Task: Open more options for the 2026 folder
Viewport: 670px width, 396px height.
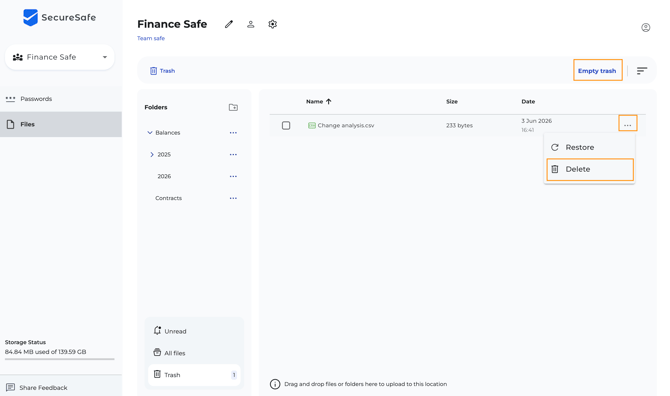Action: [x=233, y=176]
